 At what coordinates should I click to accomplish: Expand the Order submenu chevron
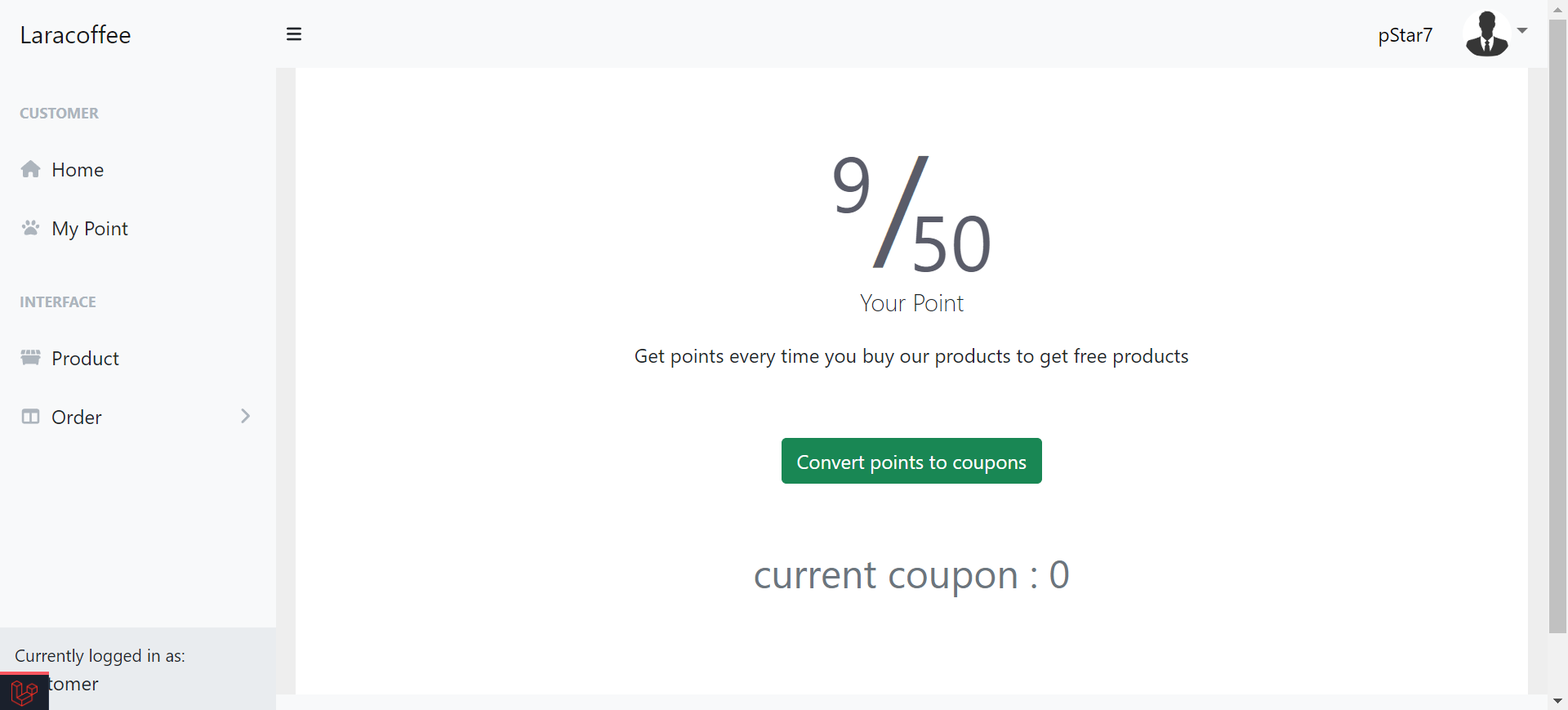click(x=245, y=417)
